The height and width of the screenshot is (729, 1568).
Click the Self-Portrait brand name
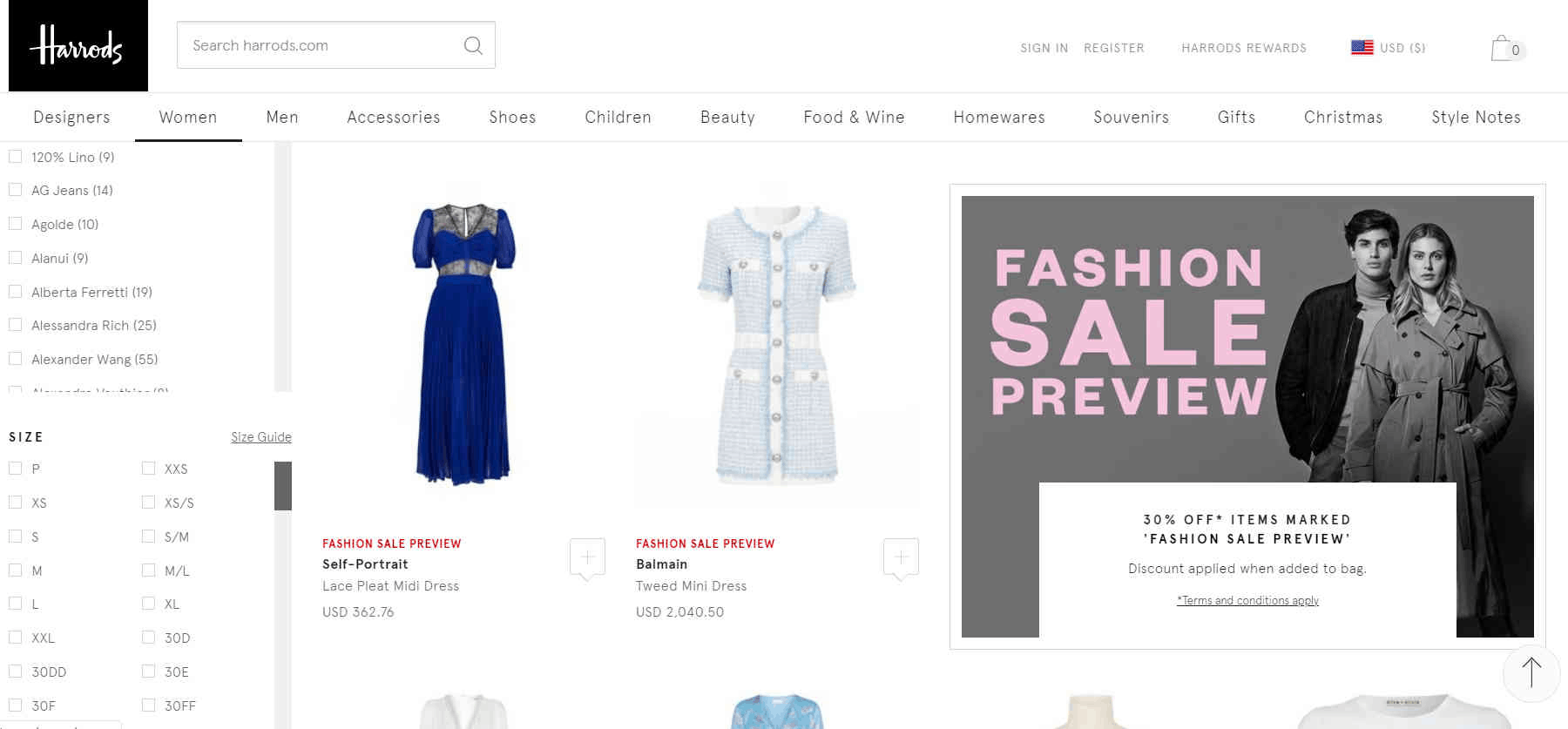(365, 564)
